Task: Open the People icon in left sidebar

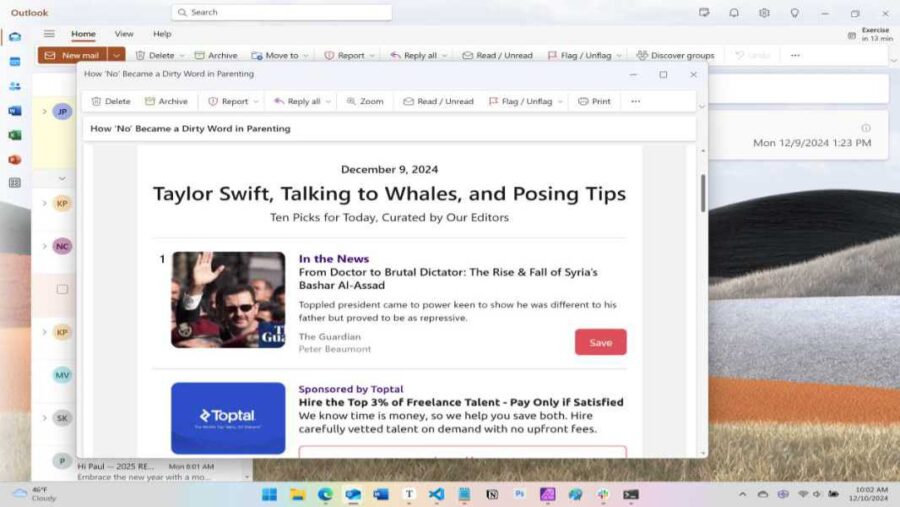Action: (x=14, y=86)
